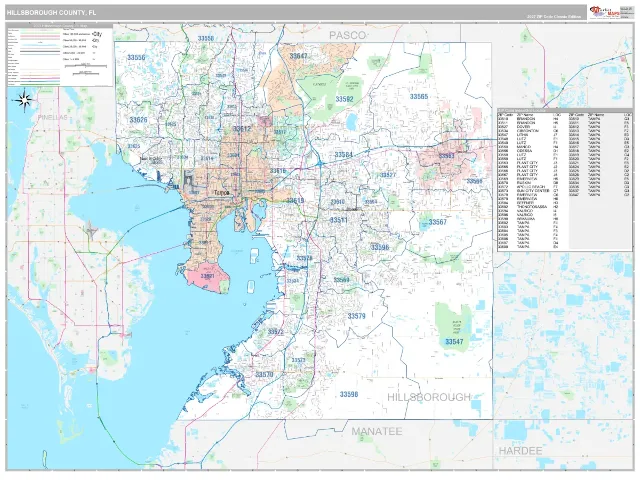
Task: Click ZIP code label 33558
Action: click(206, 38)
